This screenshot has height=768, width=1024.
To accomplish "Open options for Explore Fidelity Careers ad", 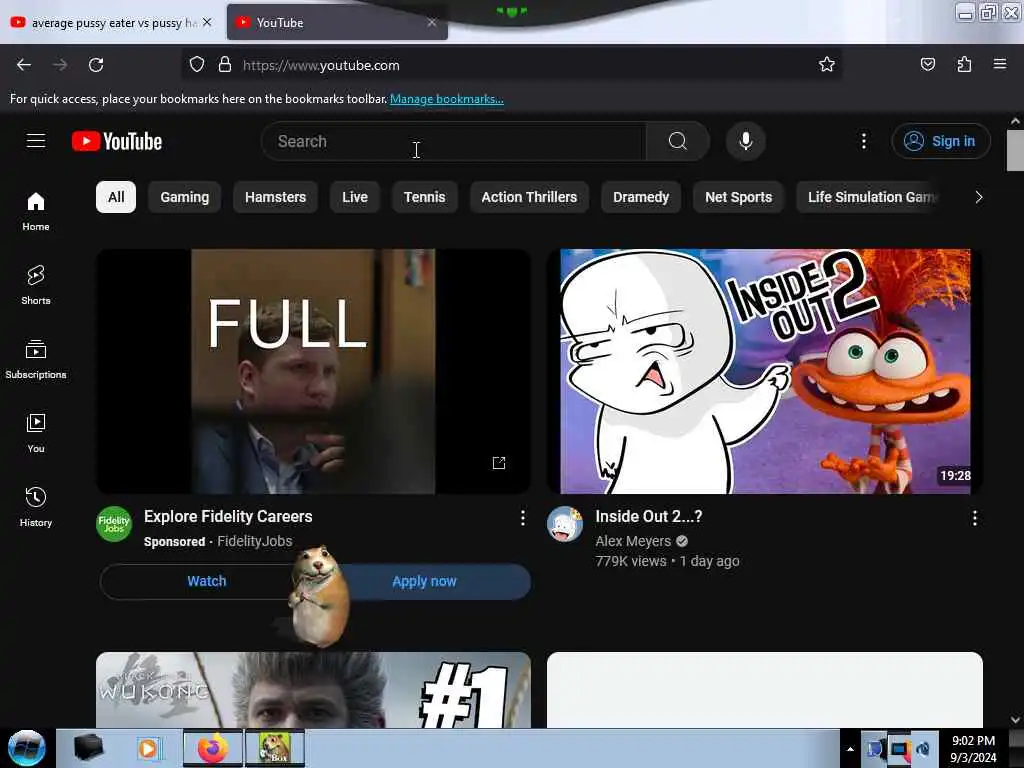I will (x=522, y=518).
